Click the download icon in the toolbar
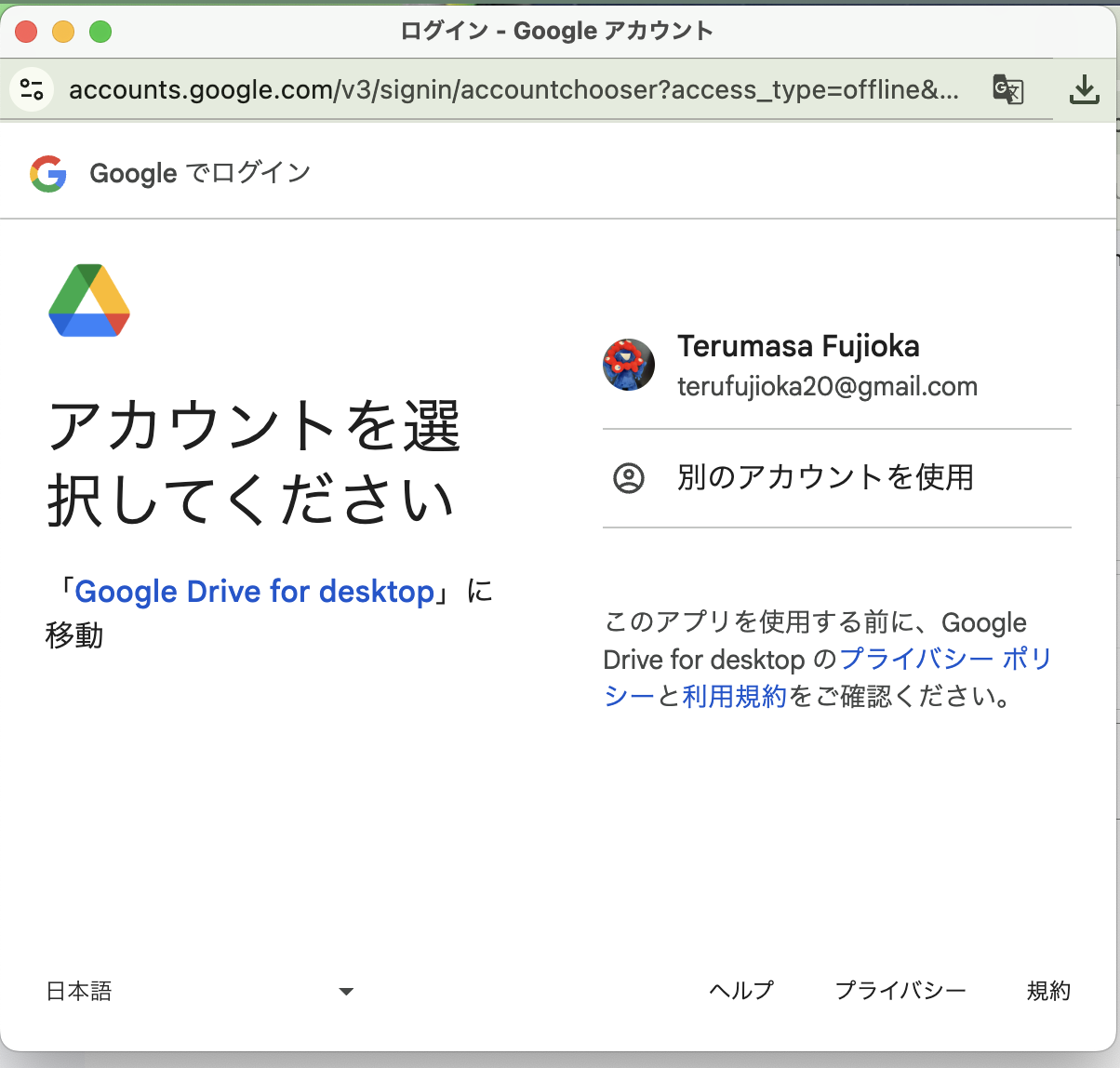Screen dimensions: 1120x1068 pos(1084,89)
